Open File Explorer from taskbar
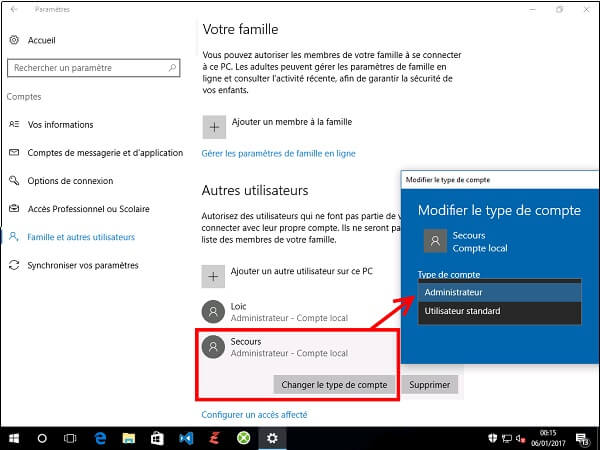Image resolution: width=600 pixels, height=450 pixels. pos(129,439)
